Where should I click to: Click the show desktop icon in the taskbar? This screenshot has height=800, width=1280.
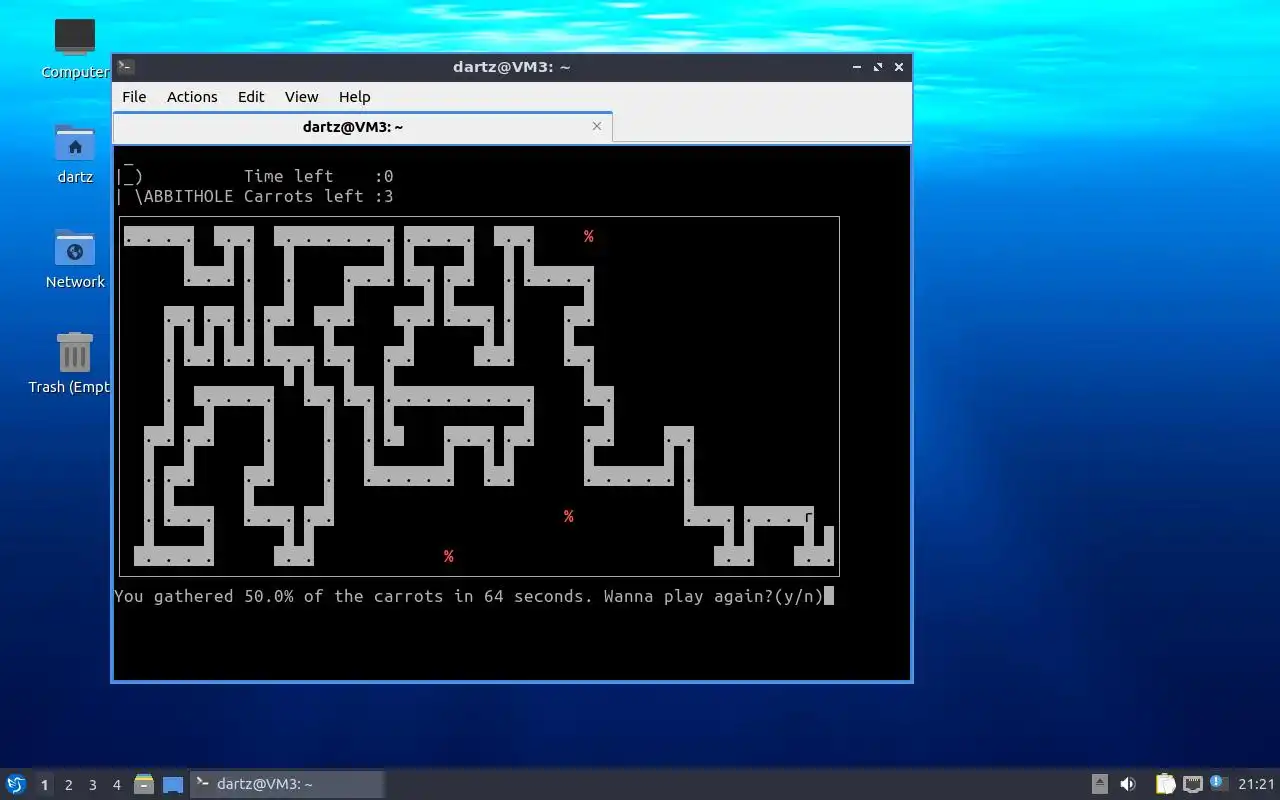click(x=173, y=785)
